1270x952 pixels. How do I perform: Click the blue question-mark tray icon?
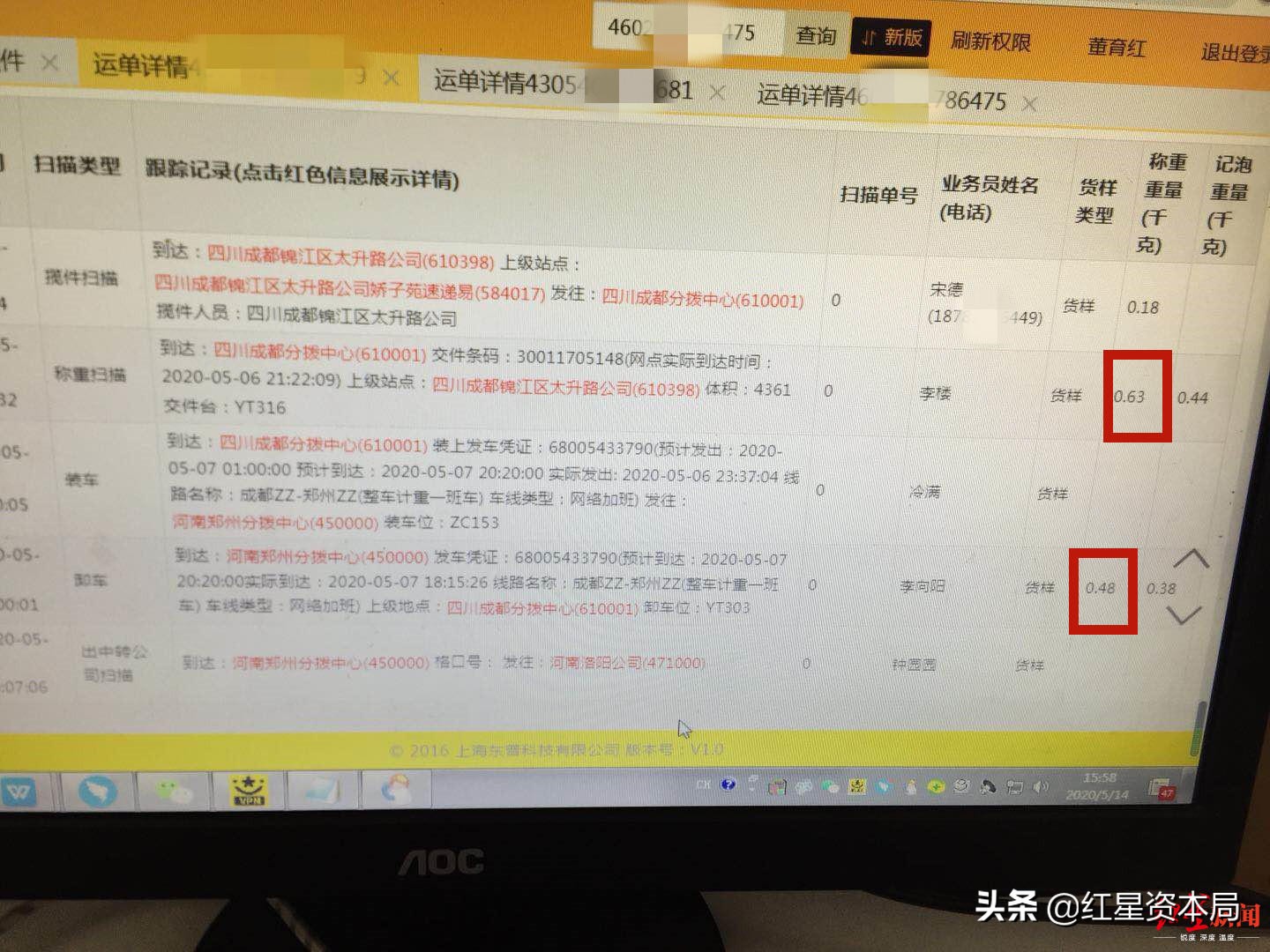(x=727, y=786)
